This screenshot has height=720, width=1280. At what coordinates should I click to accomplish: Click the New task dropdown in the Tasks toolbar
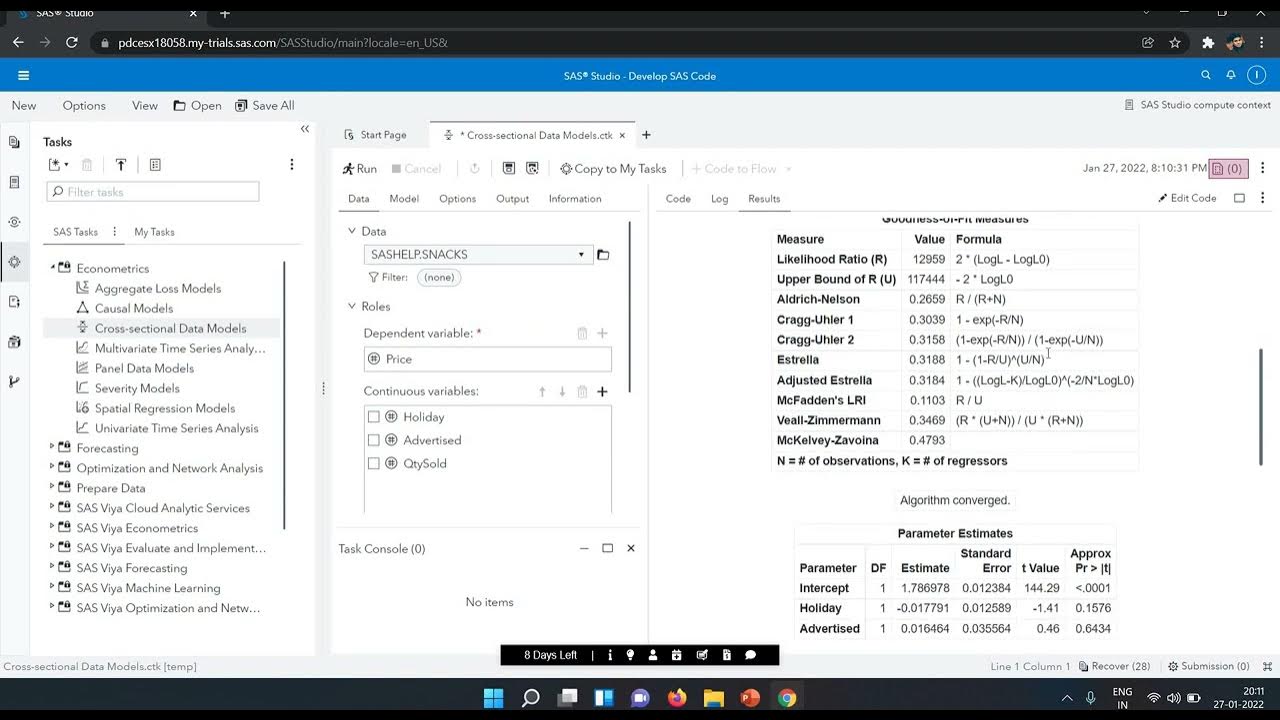60,165
